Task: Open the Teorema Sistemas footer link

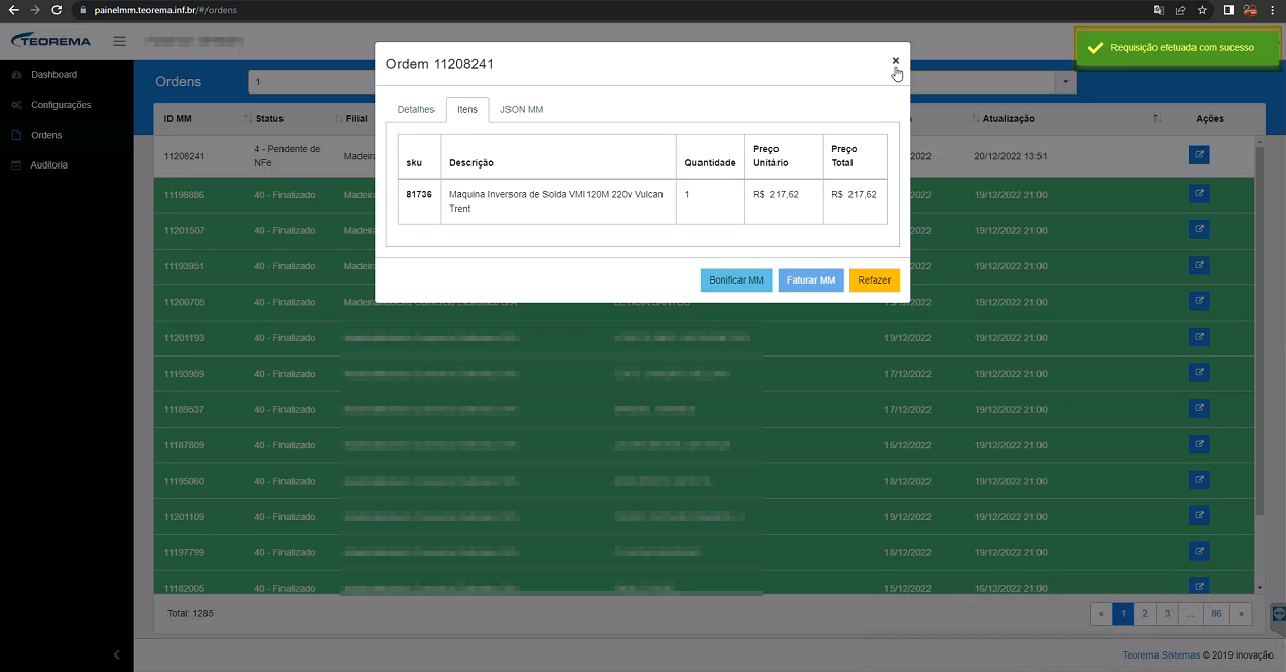Action: pos(1161,656)
